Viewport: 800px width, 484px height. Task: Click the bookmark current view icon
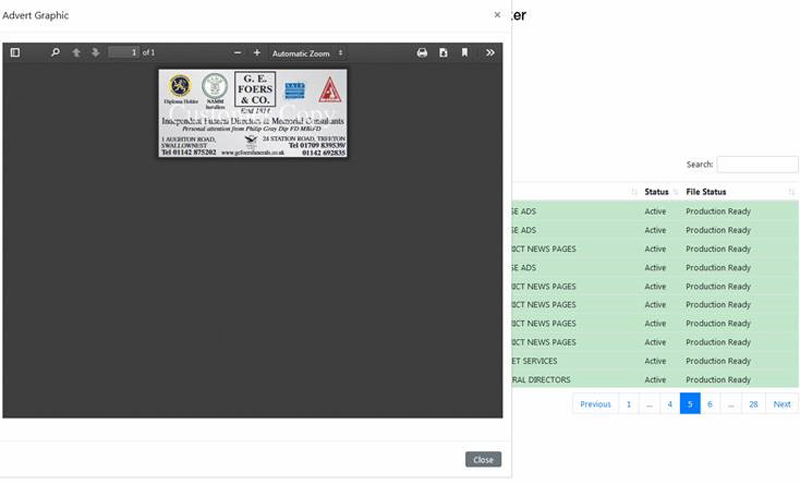point(464,53)
